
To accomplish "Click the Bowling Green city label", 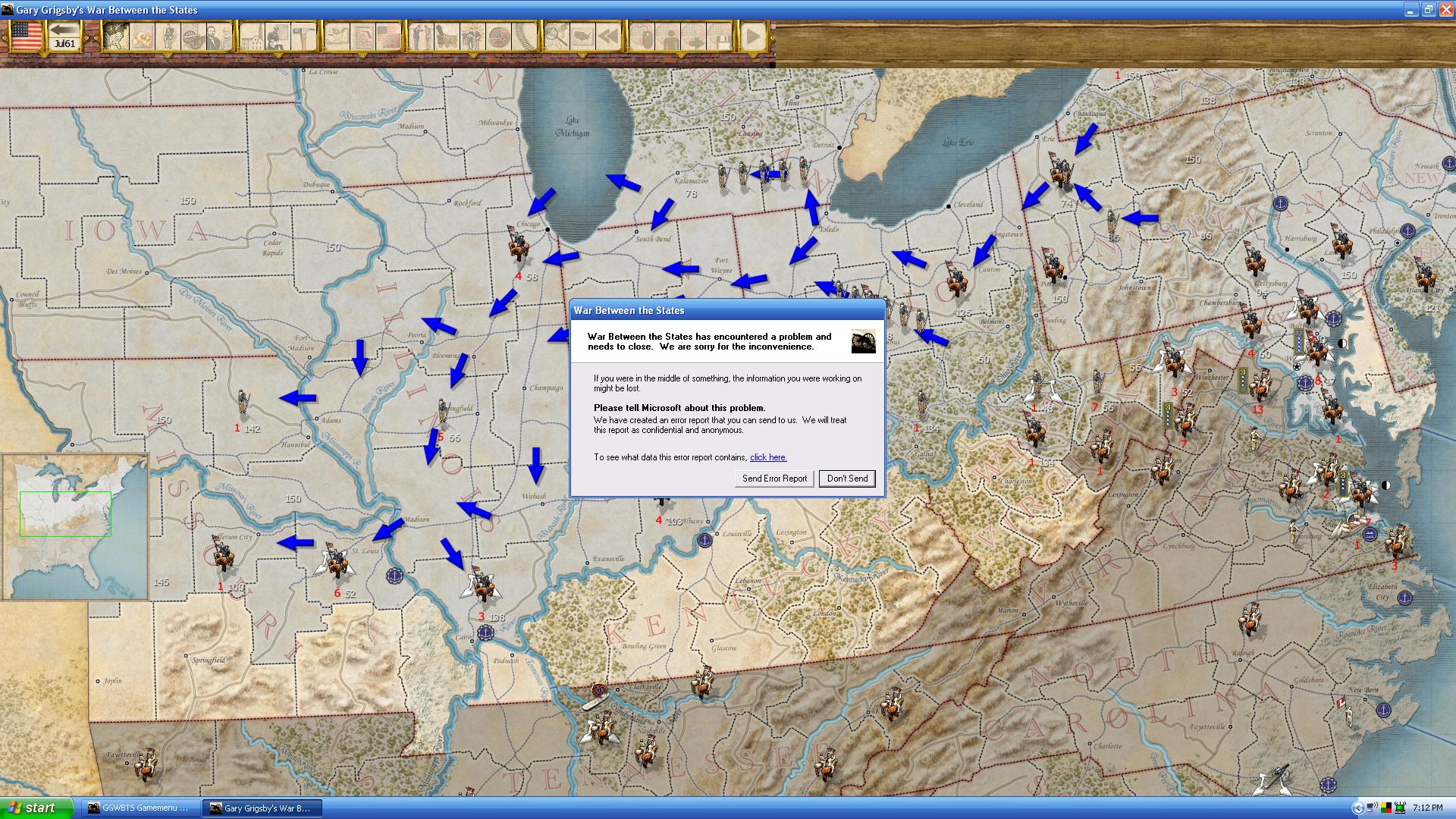I will [645, 646].
